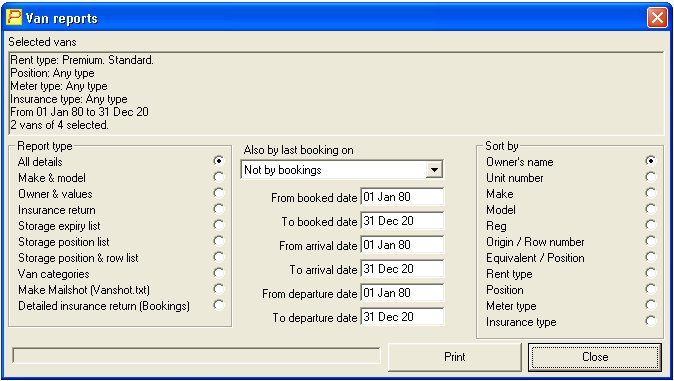Select Make & model report type
674x381 pixels.
point(219,177)
